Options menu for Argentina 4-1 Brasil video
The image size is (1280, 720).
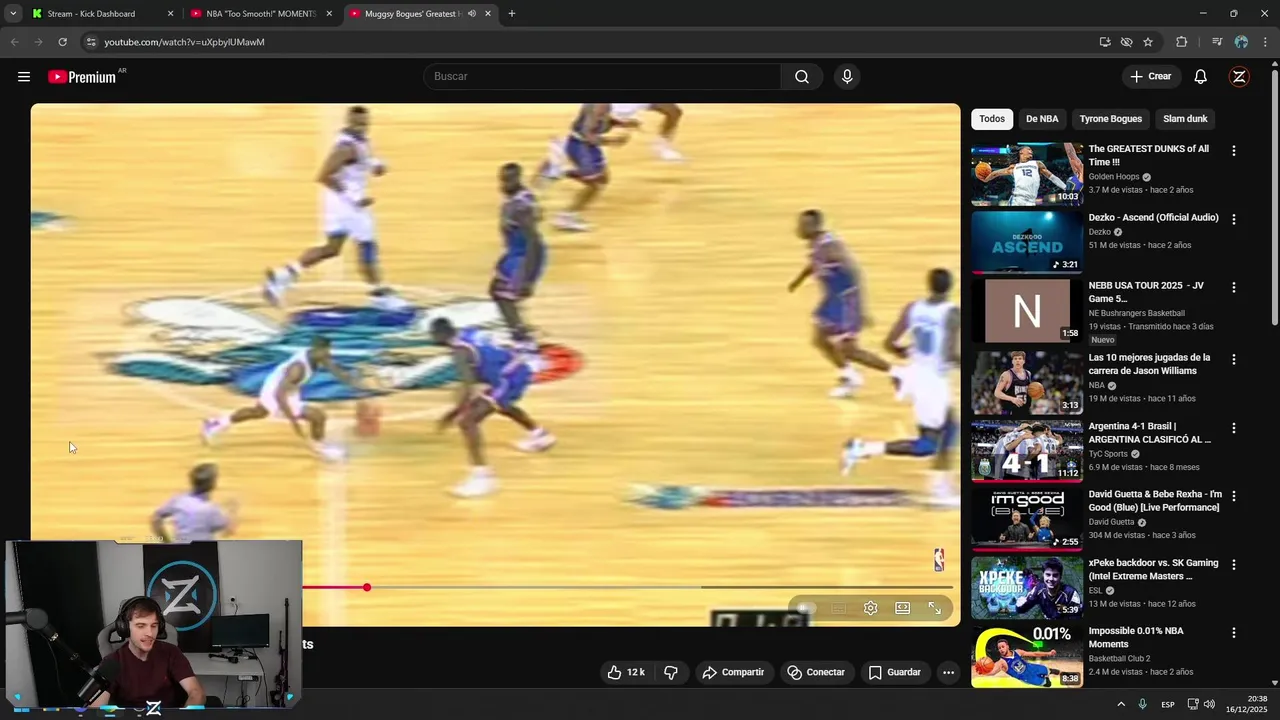click(1233, 428)
